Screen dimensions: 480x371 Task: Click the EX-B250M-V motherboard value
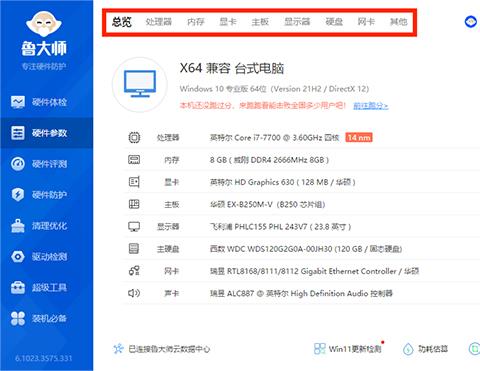pyautogui.click(x=267, y=204)
